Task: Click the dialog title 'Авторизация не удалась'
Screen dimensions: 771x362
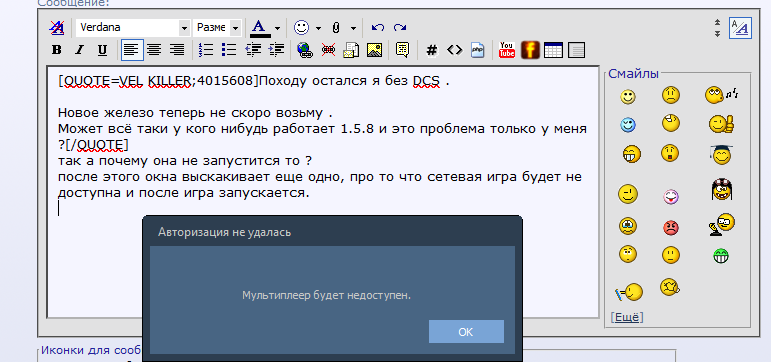Action: (x=225, y=232)
